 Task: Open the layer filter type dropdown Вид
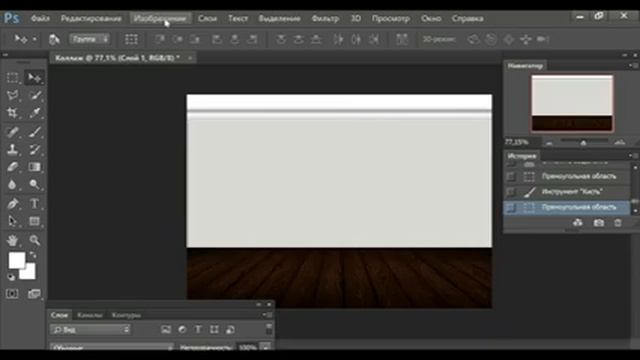(90, 330)
